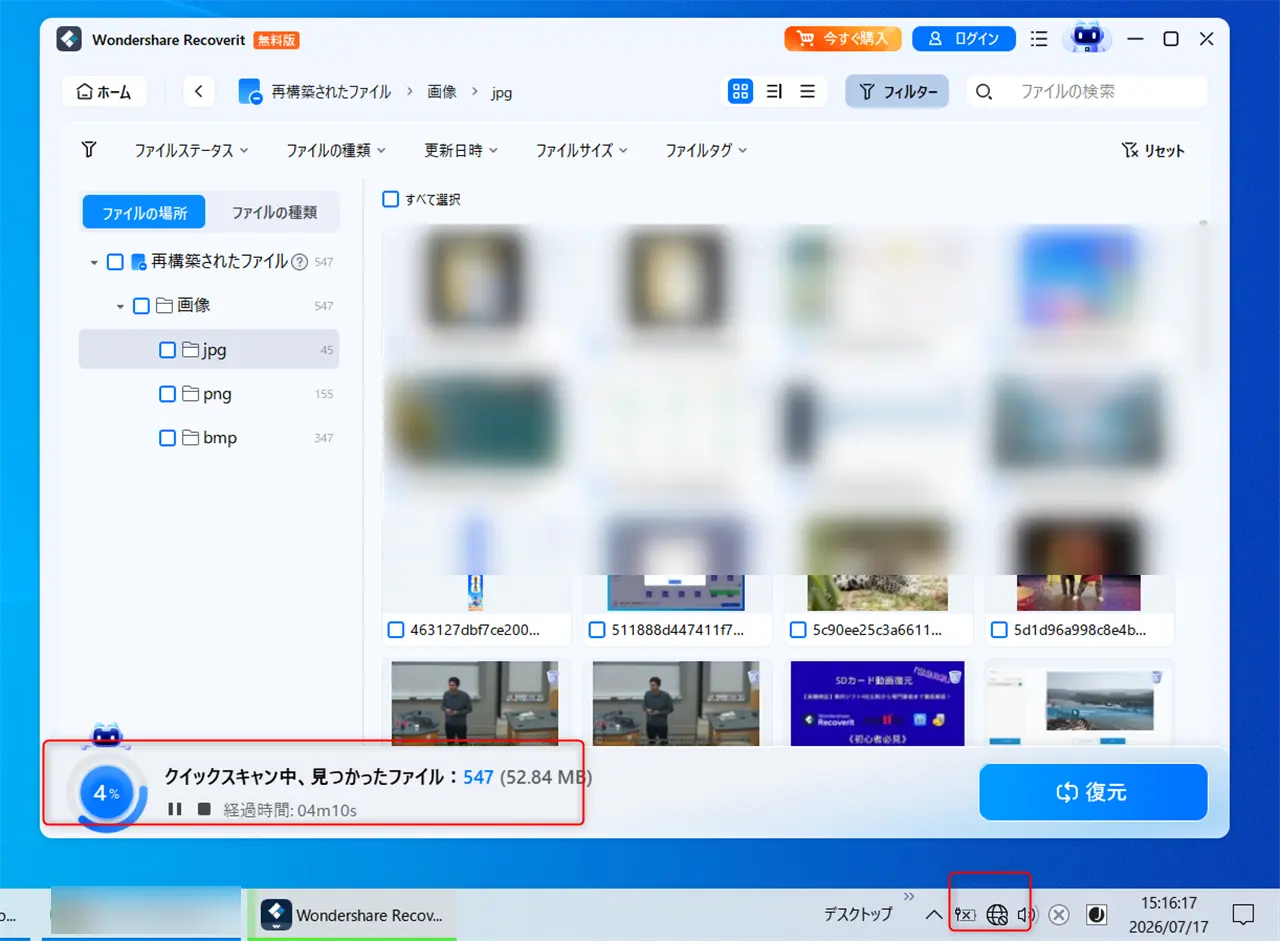The width and height of the screenshot is (1280, 941).
Task: Click the ホーム button
Action: click(104, 92)
